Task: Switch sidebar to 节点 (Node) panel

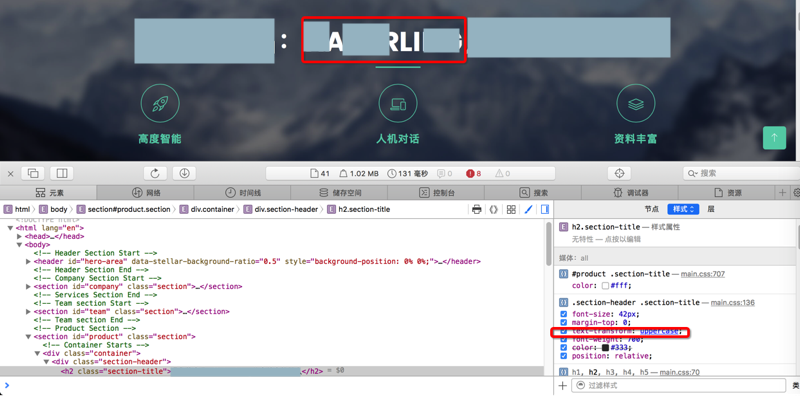Action: click(652, 209)
